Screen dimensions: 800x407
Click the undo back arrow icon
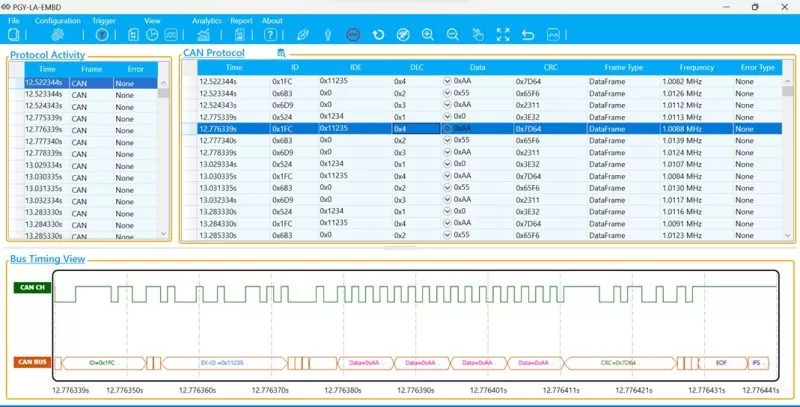point(528,35)
